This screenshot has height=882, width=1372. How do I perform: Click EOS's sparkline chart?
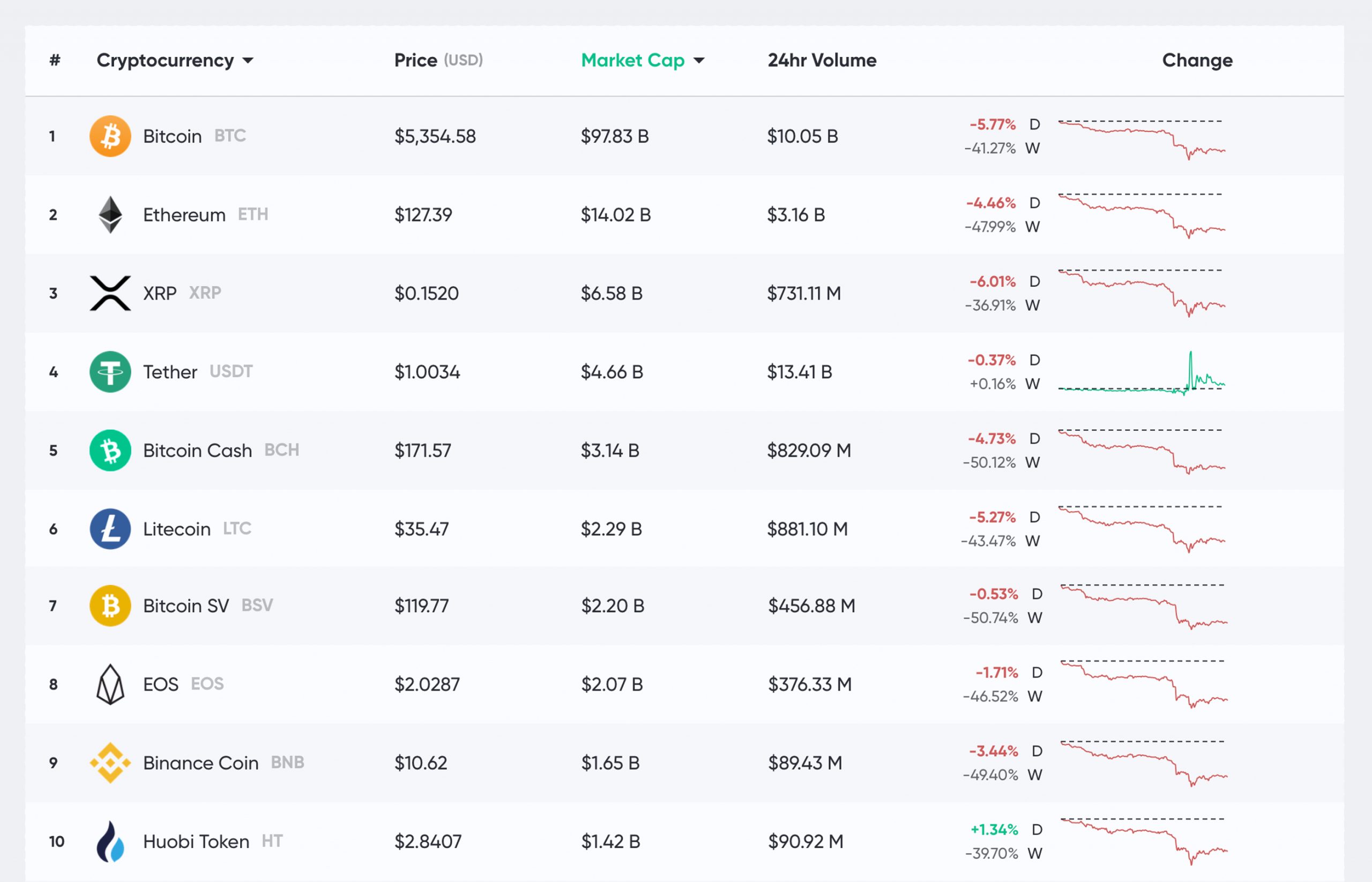pos(1144,684)
